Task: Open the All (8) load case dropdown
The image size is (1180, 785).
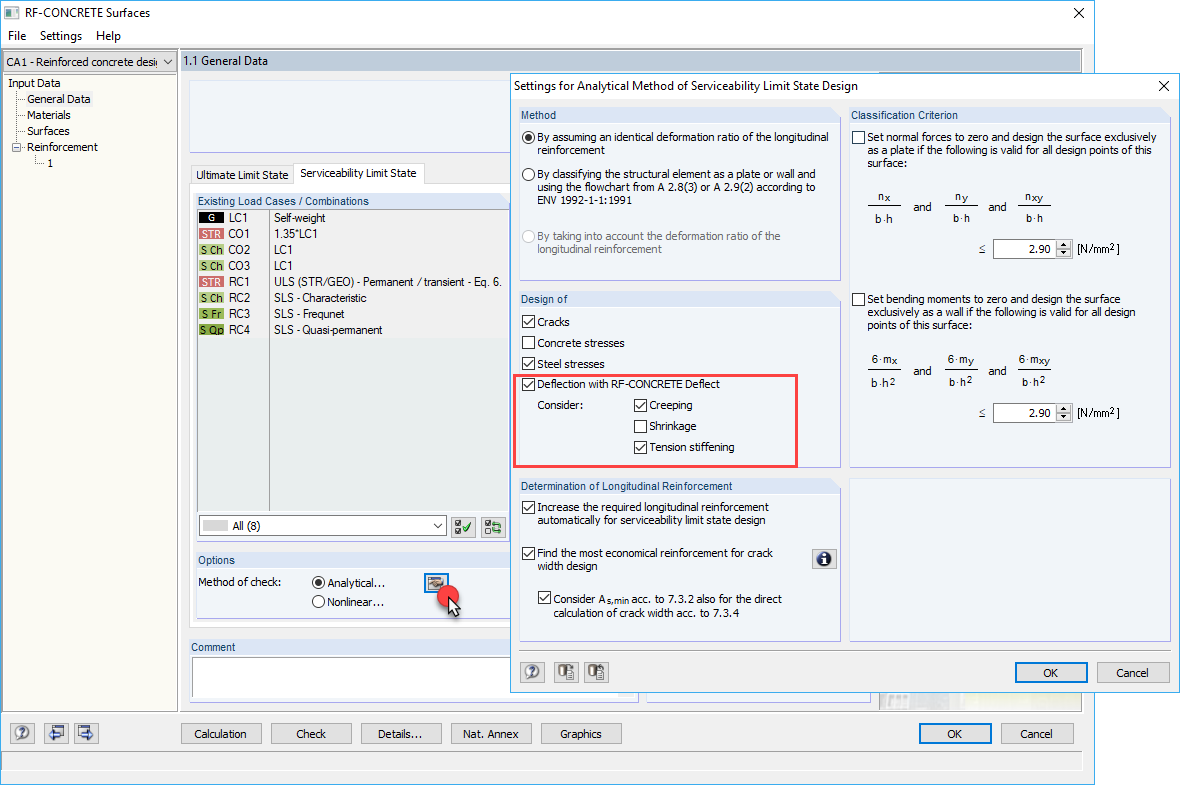Action: pos(440,525)
